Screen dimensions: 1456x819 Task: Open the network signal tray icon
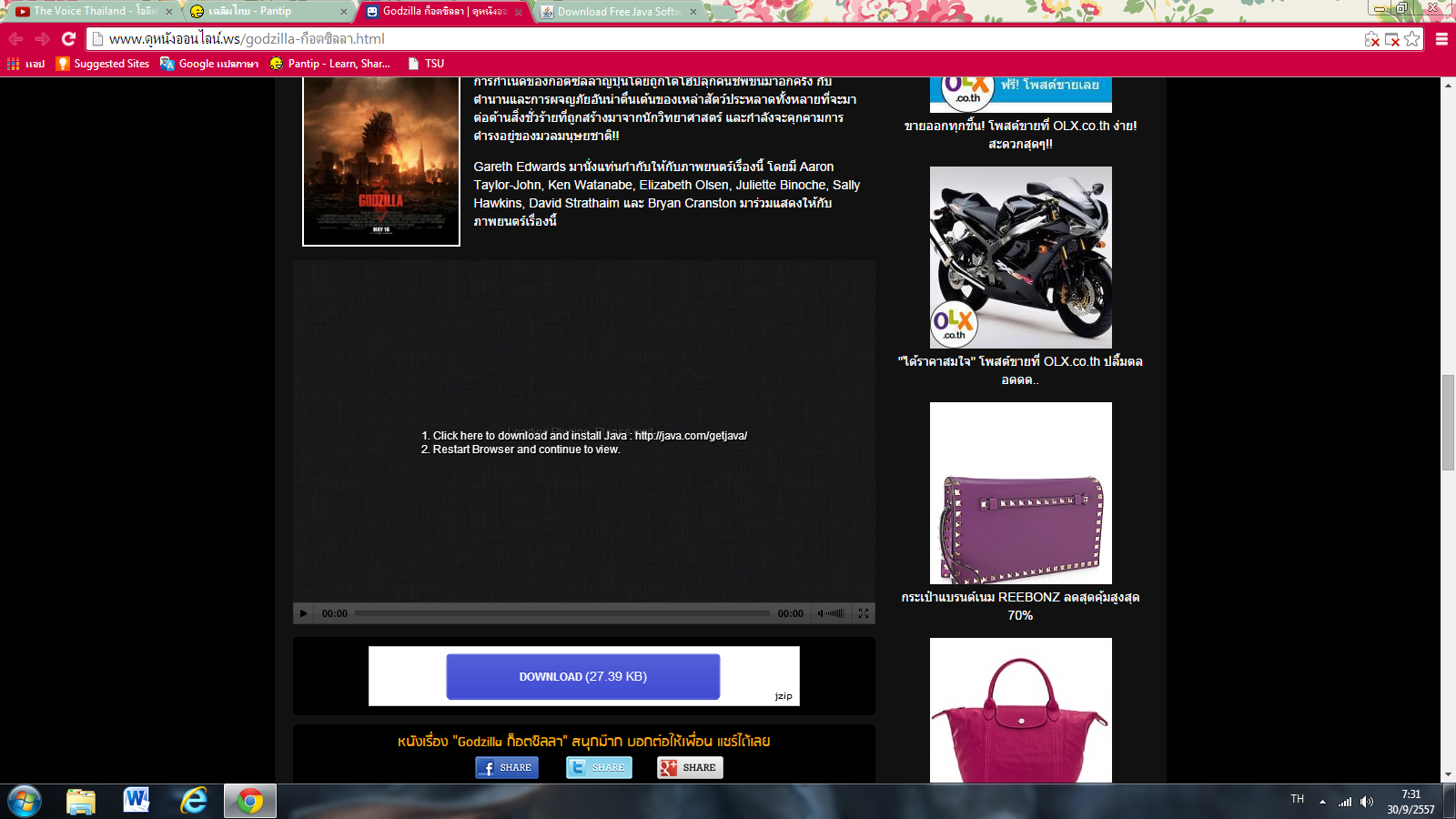(x=1345, y=802)
